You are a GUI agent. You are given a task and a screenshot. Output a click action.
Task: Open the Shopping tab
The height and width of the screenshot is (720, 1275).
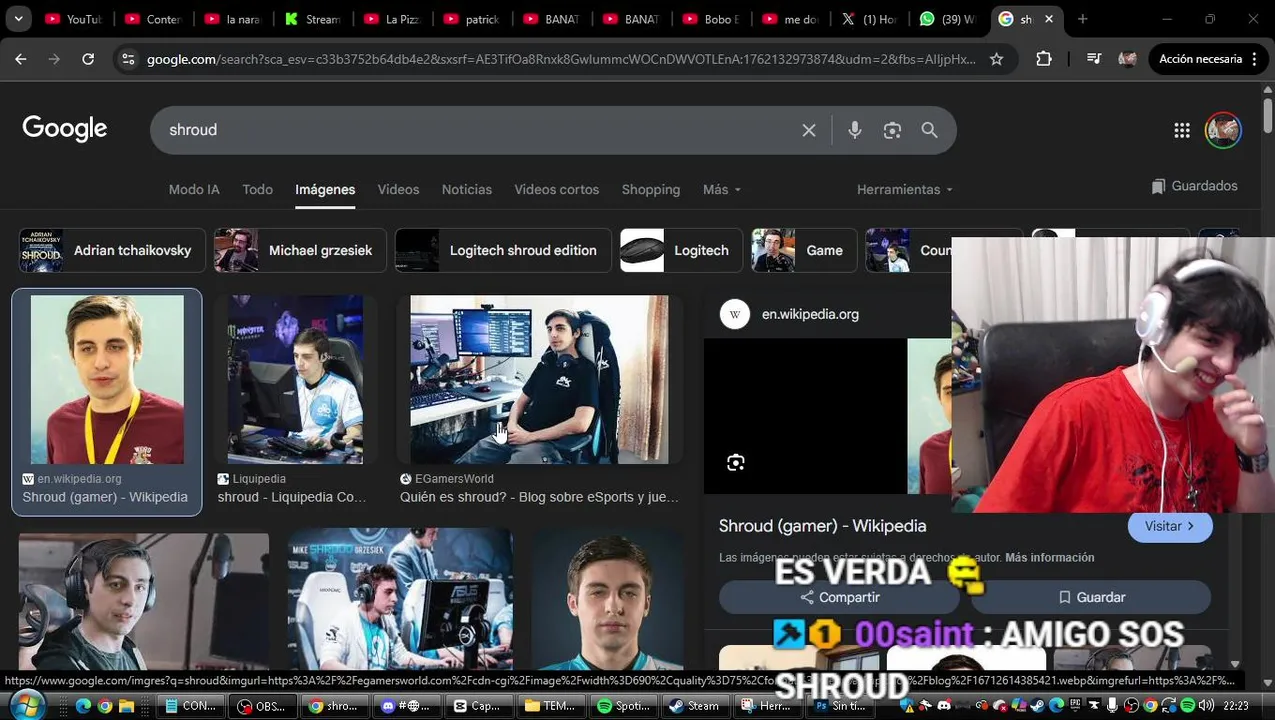(651, 189)
